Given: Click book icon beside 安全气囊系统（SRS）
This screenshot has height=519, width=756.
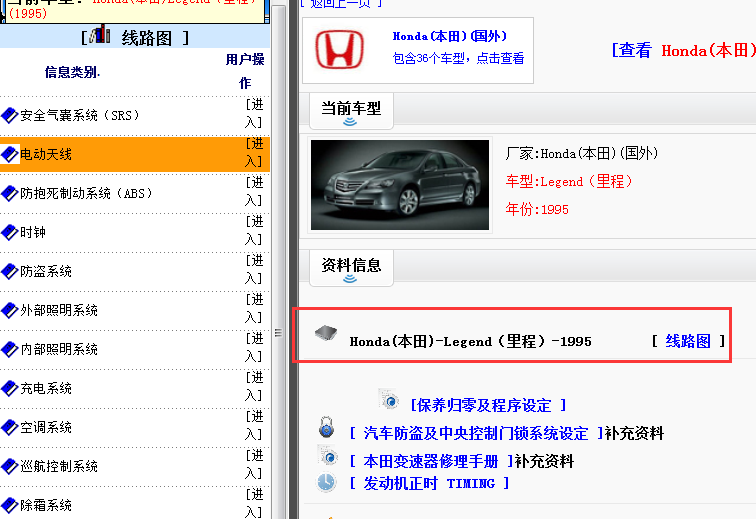Looking at the screenshot, I should [x=10, y=115].
